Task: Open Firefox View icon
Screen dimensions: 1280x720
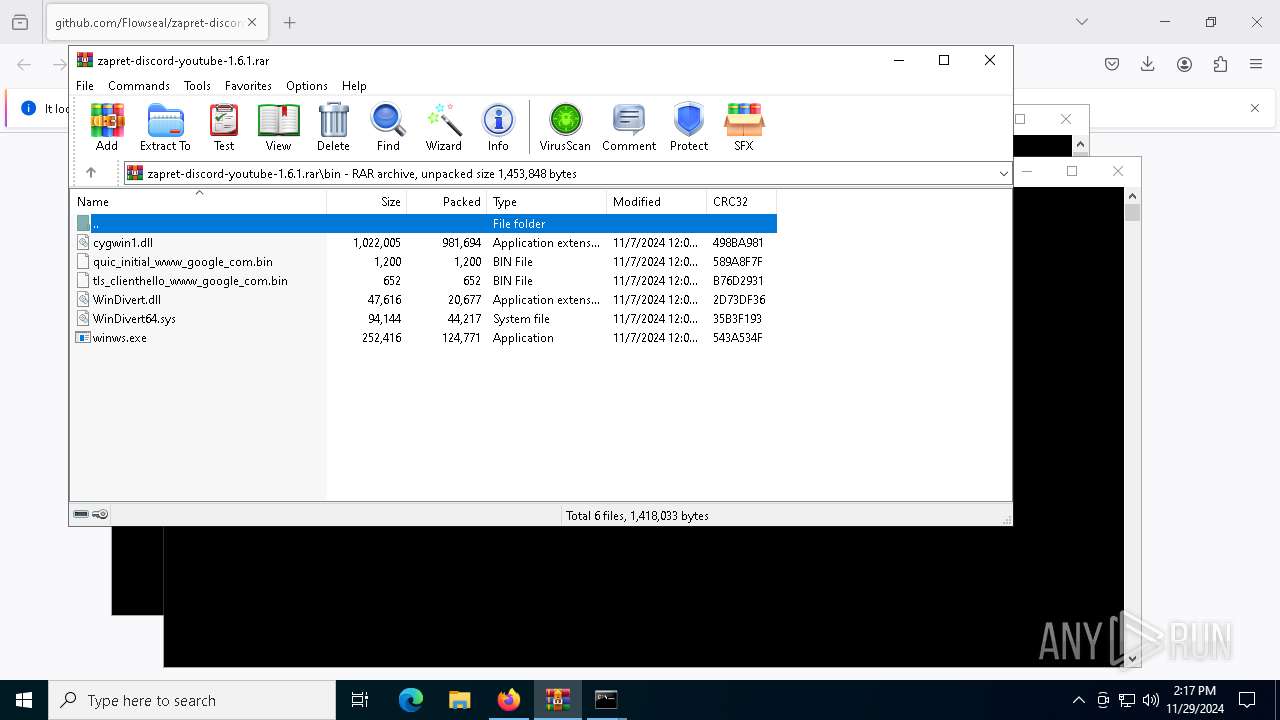Action: pyautogui.click(x=20, y=22)
